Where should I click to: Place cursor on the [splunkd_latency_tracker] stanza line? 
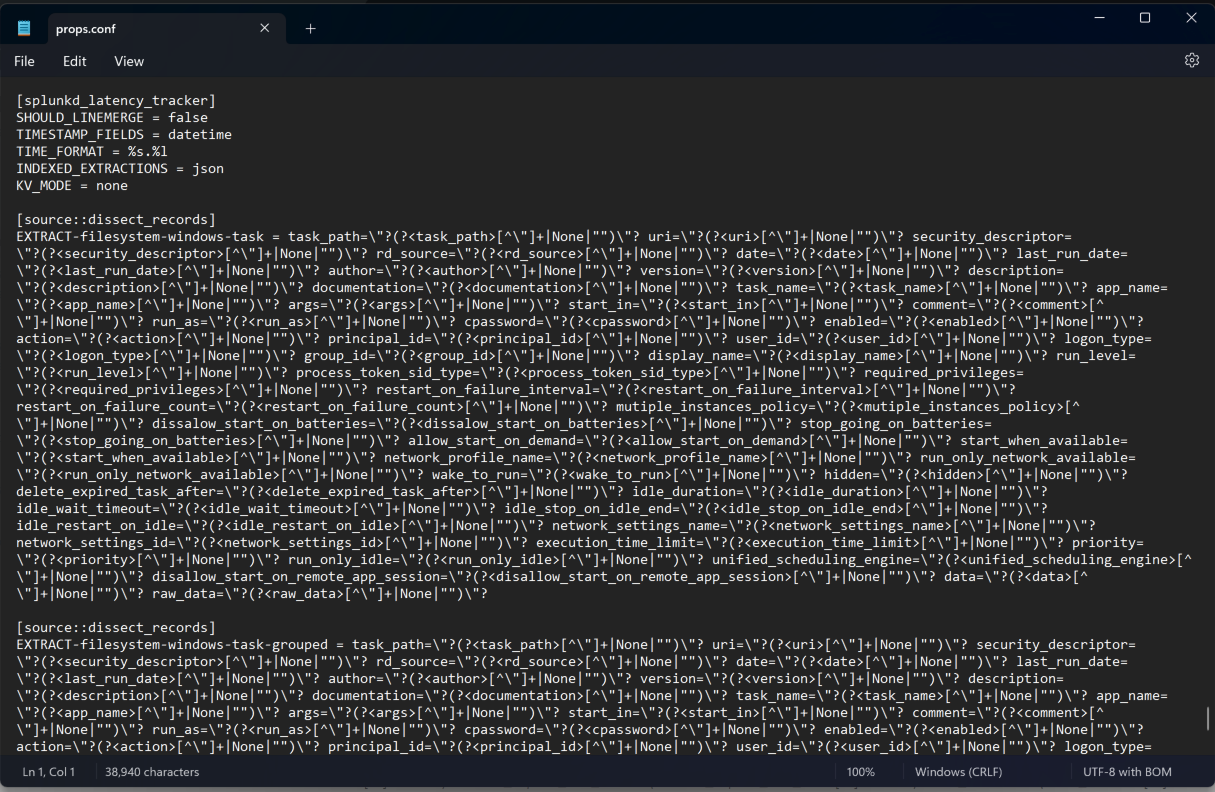116,101
